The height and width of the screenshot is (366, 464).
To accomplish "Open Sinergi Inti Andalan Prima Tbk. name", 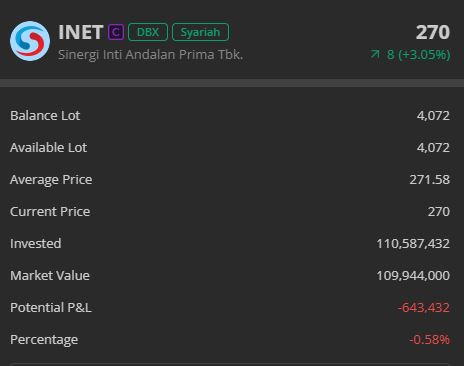I will tap(150, 54).
